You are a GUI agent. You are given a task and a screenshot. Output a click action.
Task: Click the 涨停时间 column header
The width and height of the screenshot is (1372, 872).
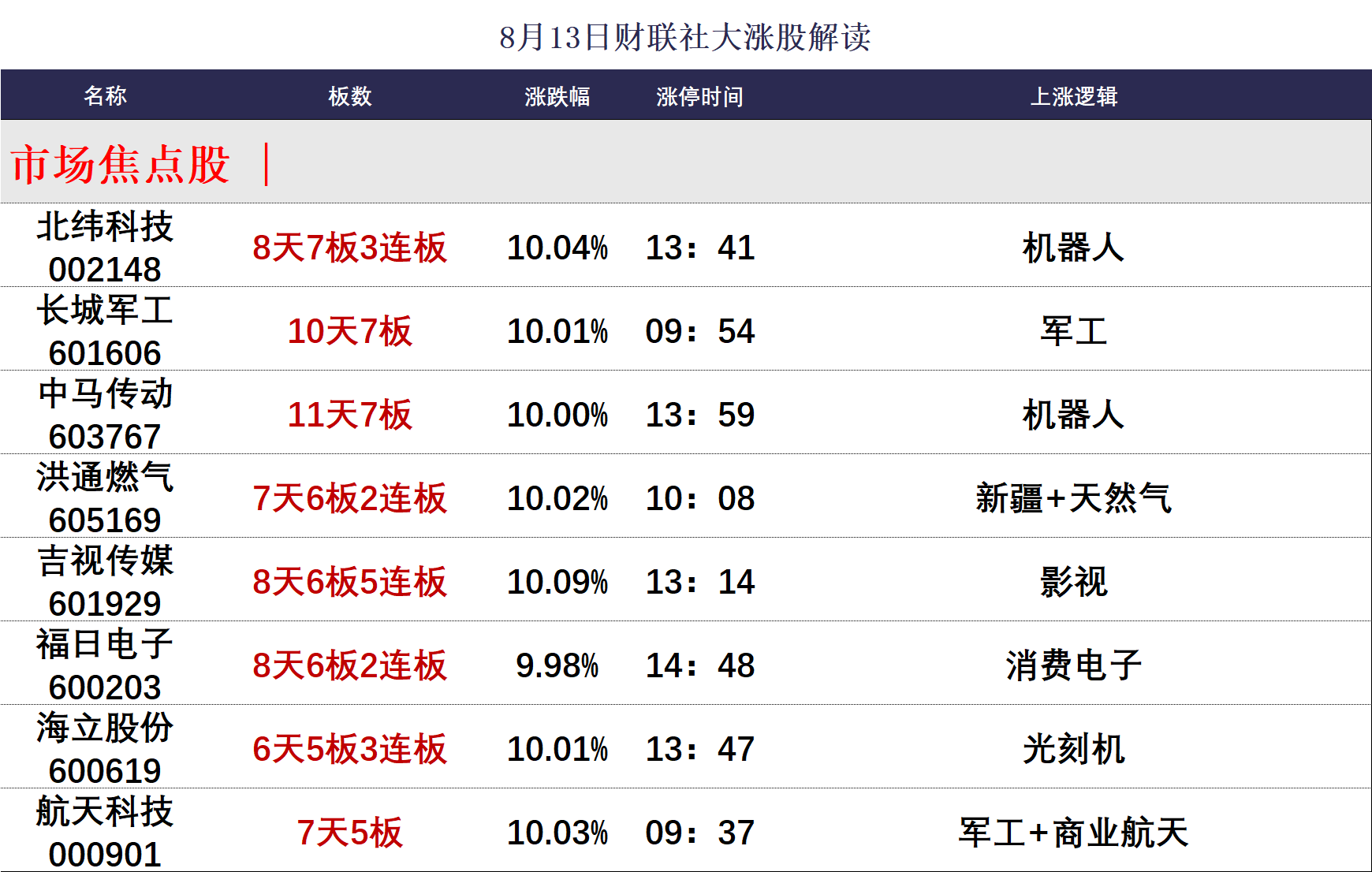click(700, 96)
